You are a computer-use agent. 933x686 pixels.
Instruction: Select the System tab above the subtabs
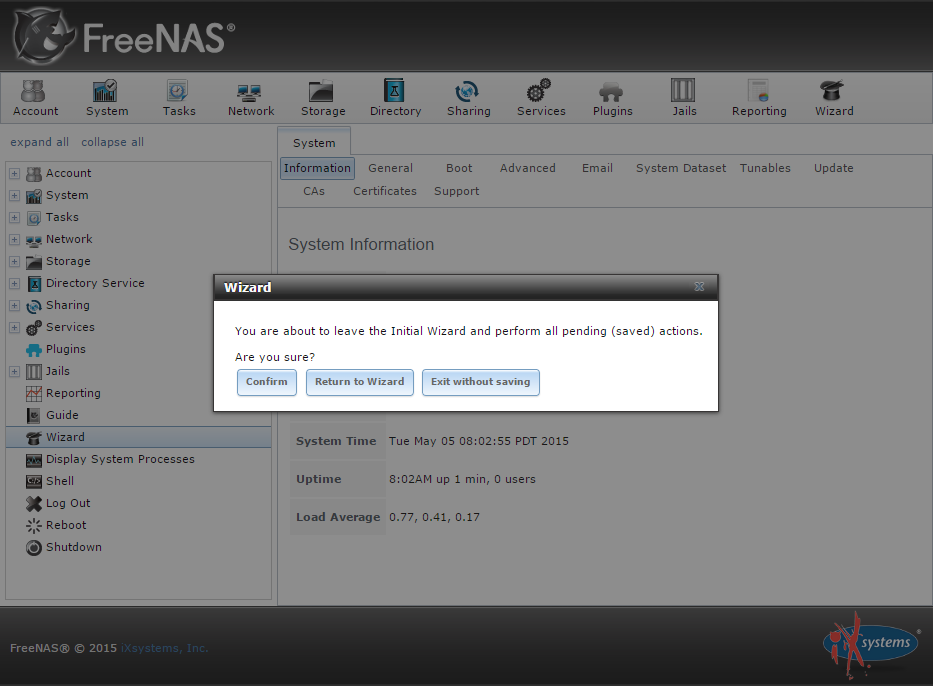click(x=314, y=143)
